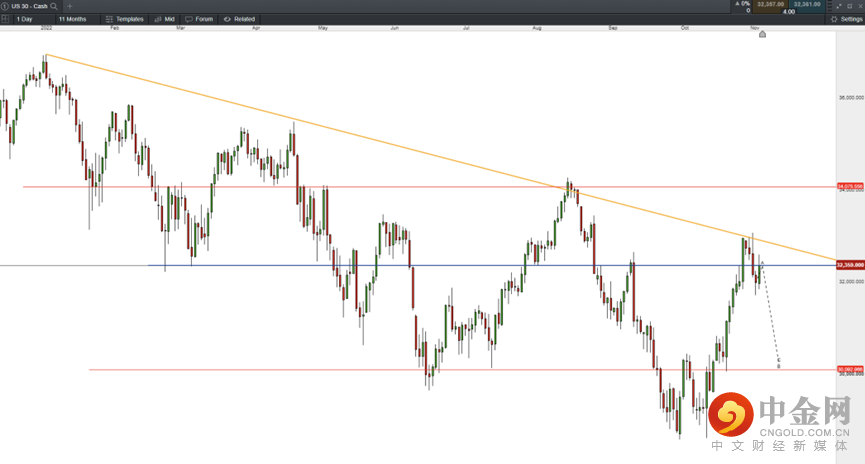Screen dimensions: 865x464
Task: Click the 32,000.000 axis value
Action: [851, 281]
